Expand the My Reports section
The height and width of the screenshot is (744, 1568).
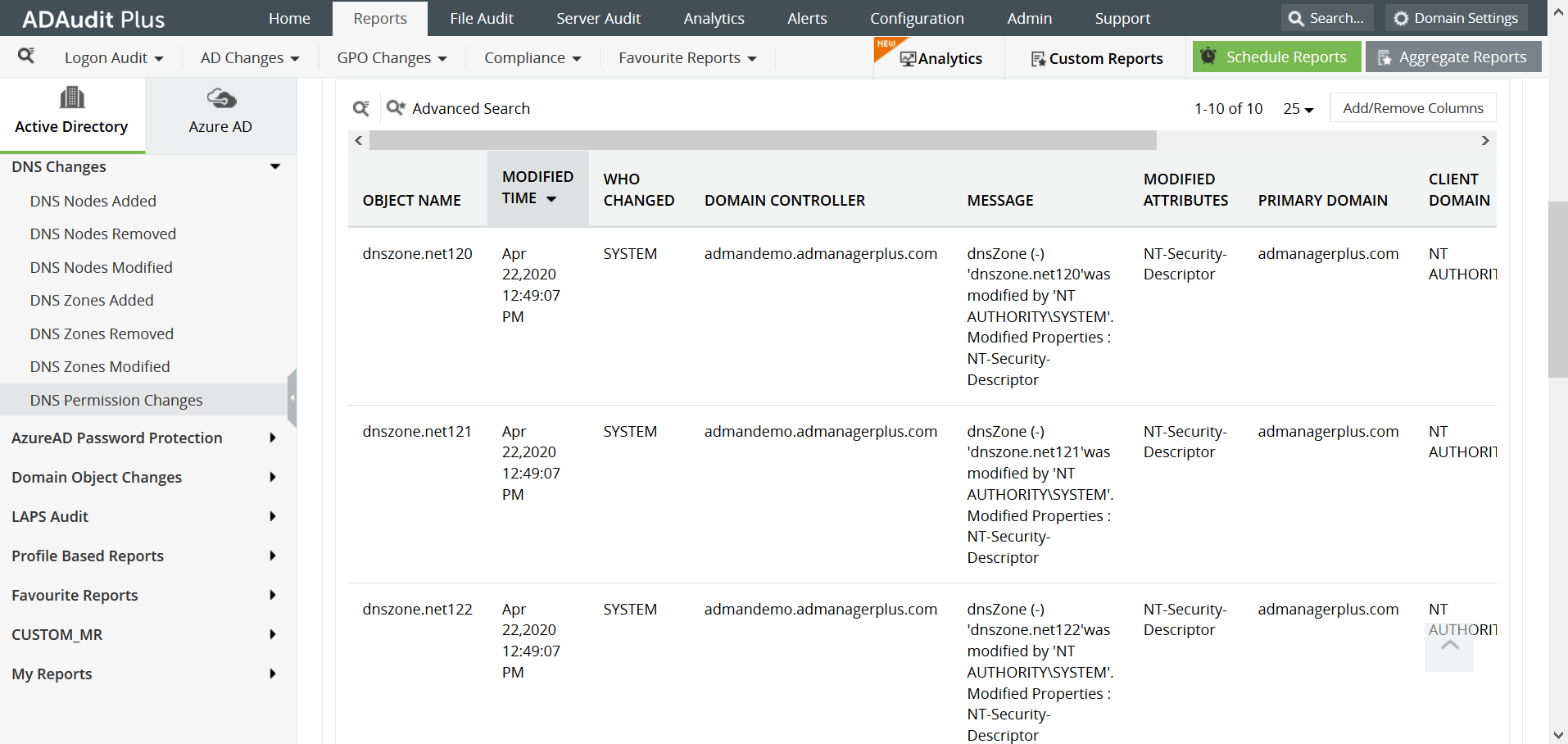273,674
